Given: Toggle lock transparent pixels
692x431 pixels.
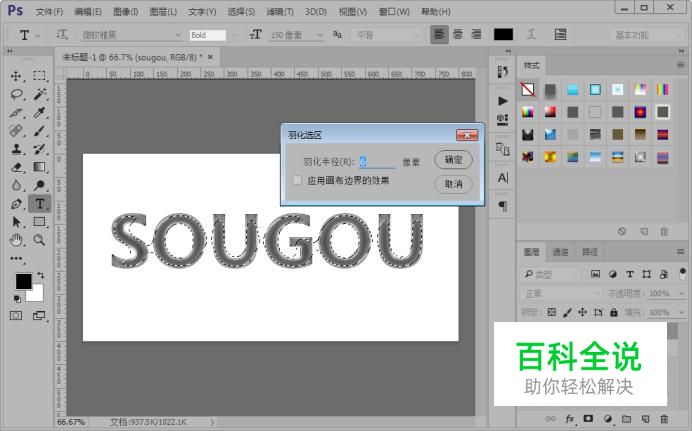Looking at the screenshot, I should (x=552, y=312).
